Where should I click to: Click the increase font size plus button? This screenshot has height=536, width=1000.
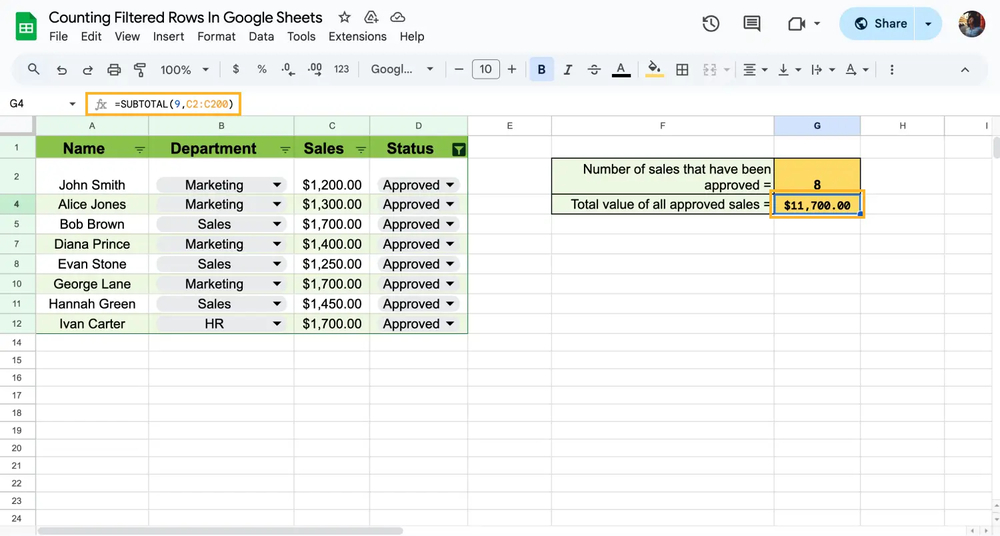(512, 70)
